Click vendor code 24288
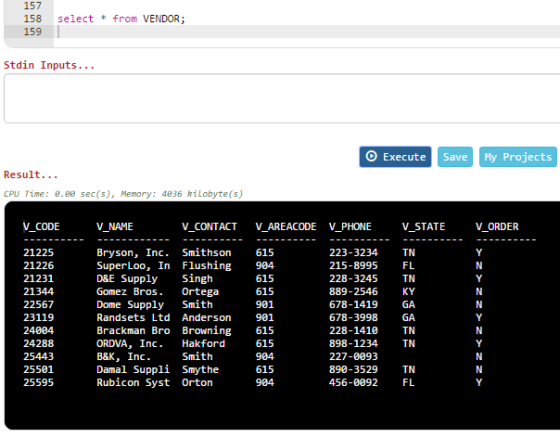 click(x=39, y=343)
